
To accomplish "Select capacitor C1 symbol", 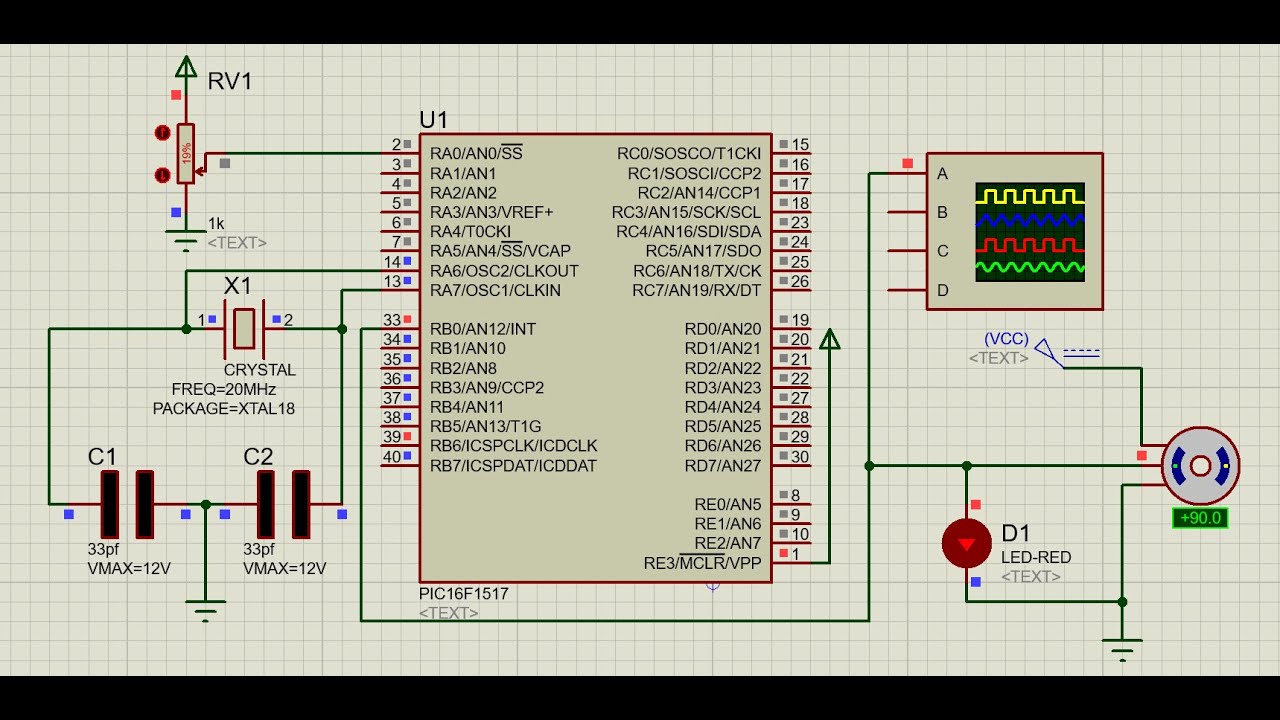I will 127,504.
